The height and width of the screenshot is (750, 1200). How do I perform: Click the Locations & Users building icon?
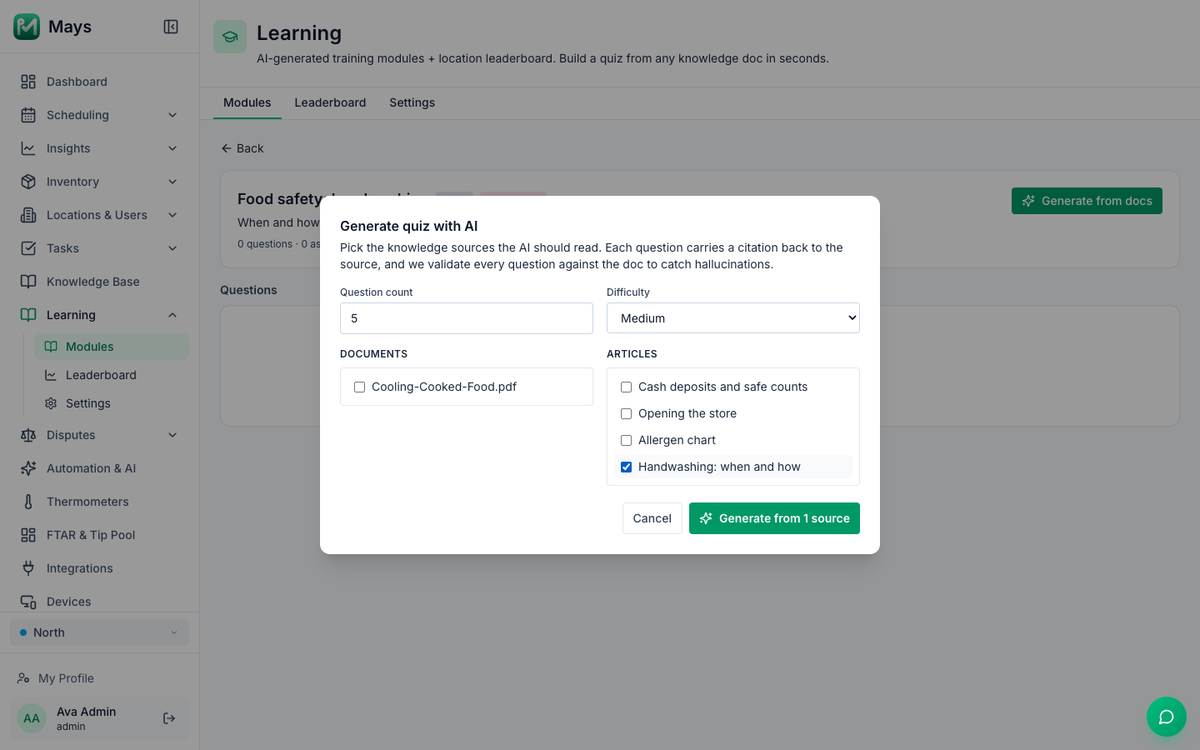point(28,215)
